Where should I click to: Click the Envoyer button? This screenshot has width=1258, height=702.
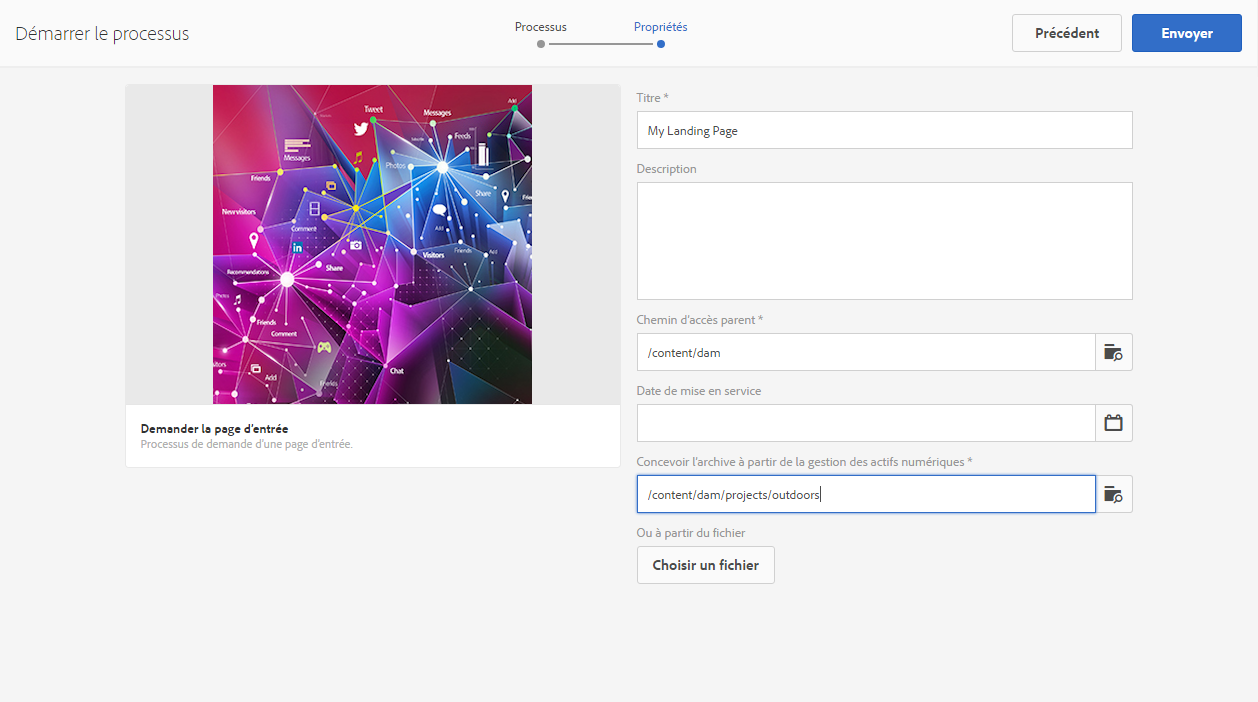coord(1187,33)
